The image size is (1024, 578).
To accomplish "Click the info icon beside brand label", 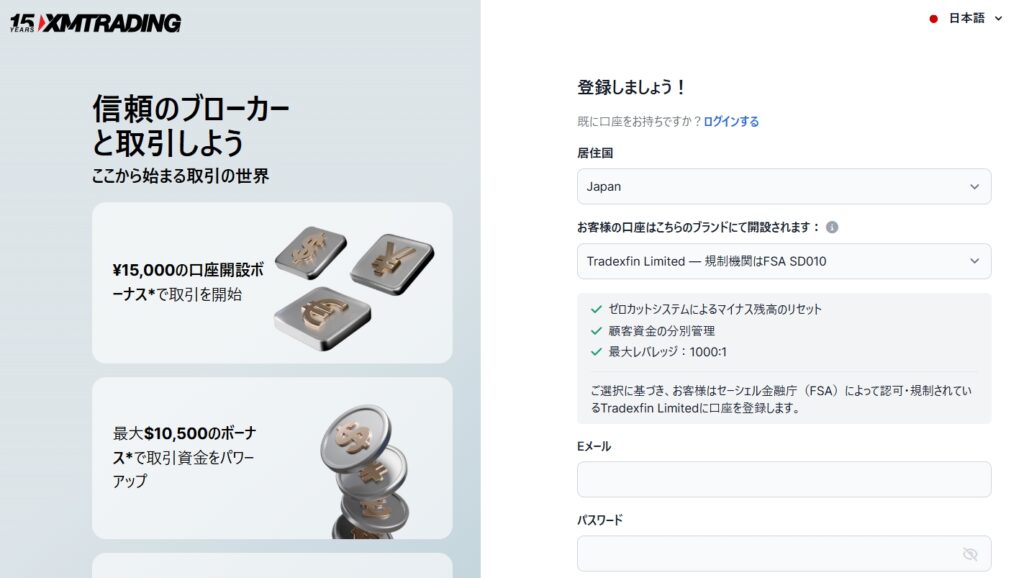I will [x=832, y=227].
